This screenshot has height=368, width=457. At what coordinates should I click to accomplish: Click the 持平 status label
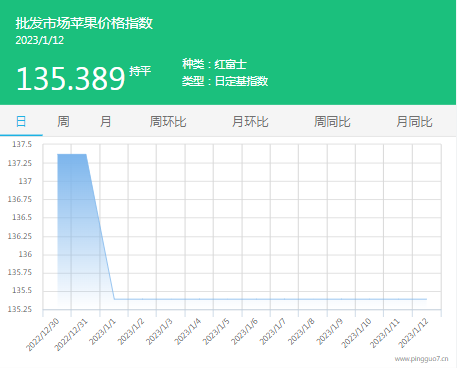(140, 71)
